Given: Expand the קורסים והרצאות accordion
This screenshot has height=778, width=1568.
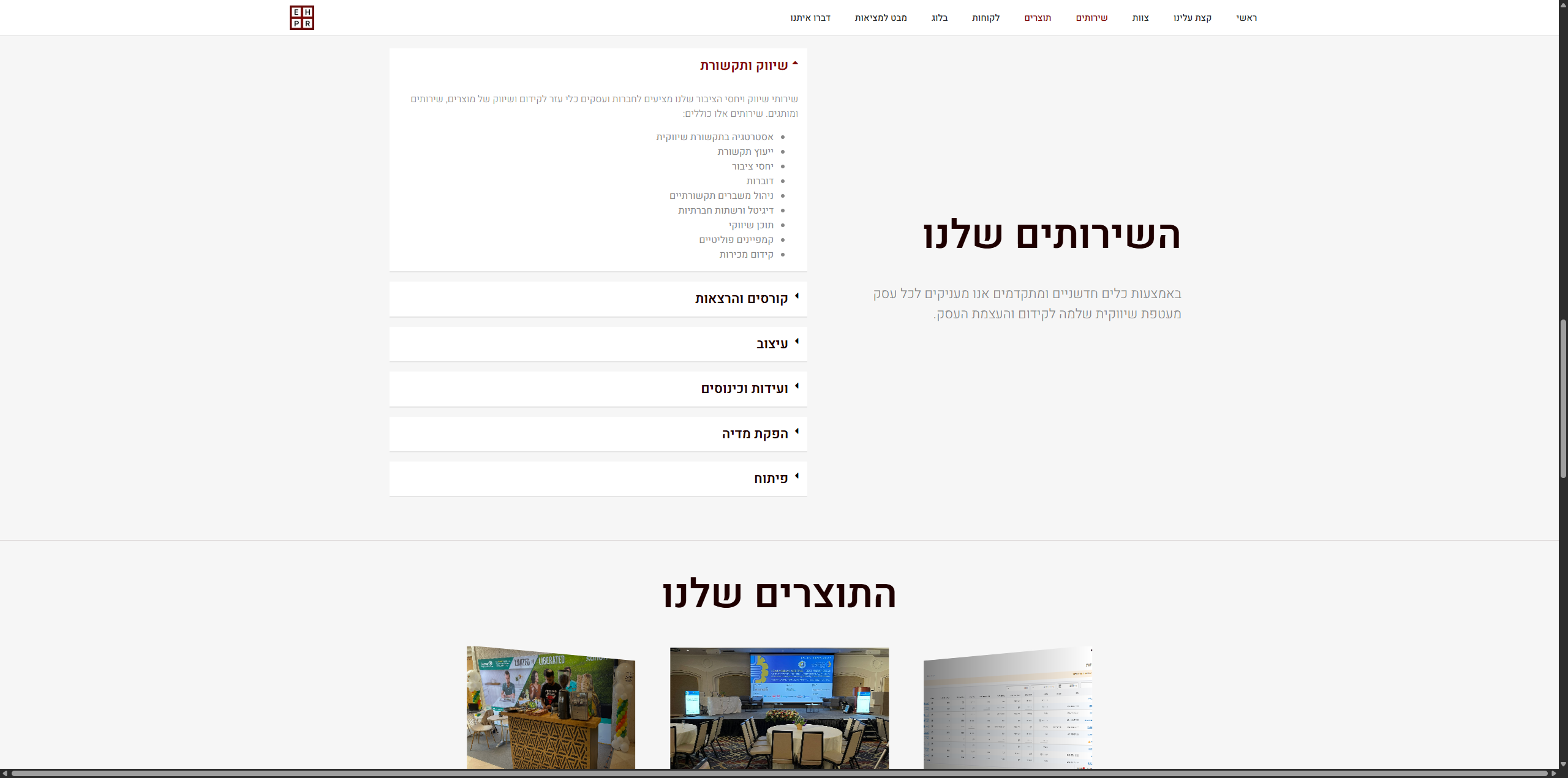Looking at the screenshot, I should coord(741,299).
